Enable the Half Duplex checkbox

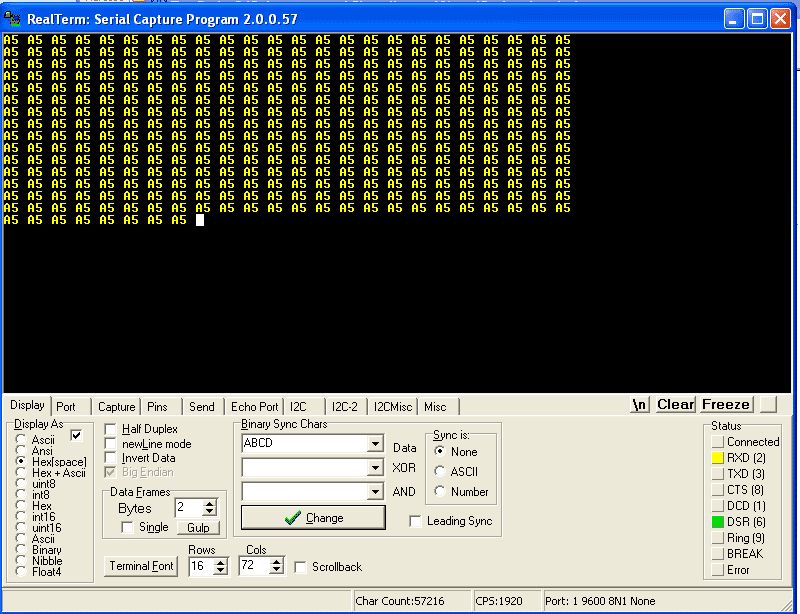coord(111,429)
